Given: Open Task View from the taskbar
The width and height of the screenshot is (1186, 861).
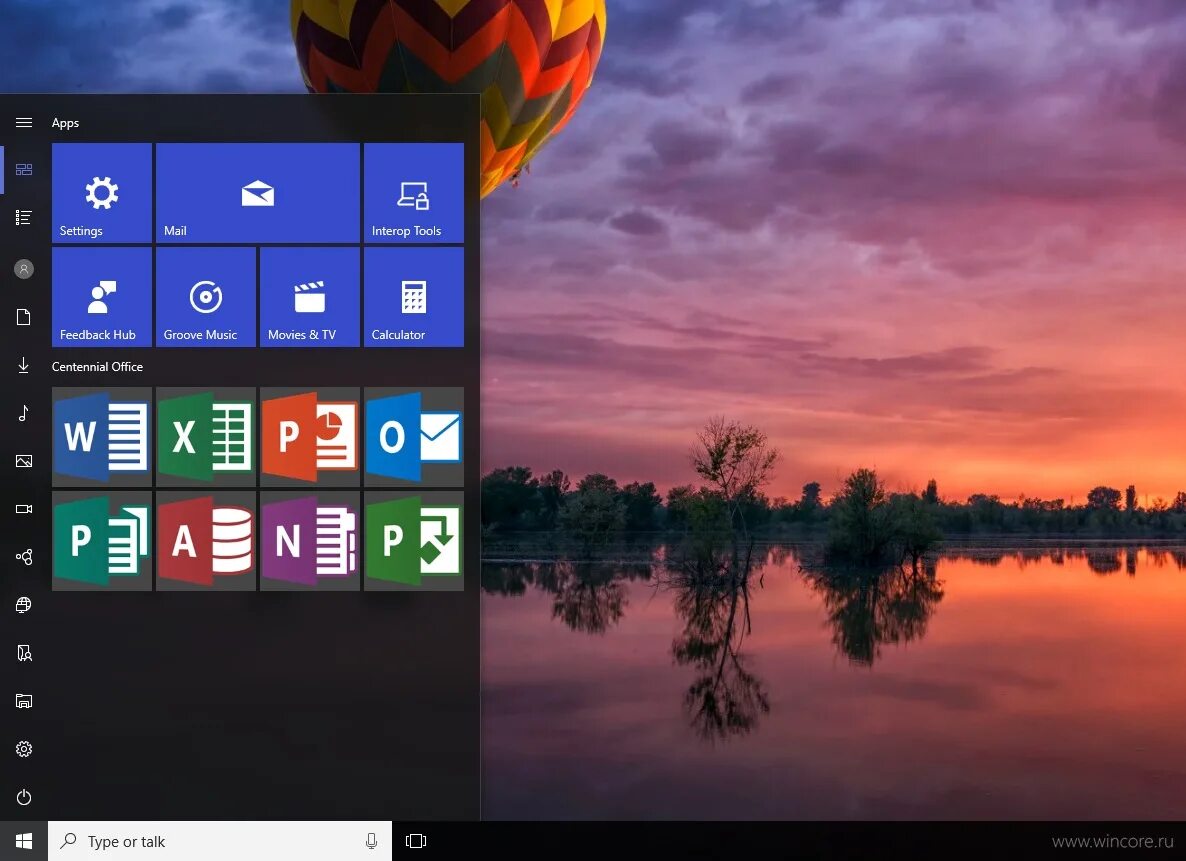Looking at the screenshot, I should tap(416, 841).
